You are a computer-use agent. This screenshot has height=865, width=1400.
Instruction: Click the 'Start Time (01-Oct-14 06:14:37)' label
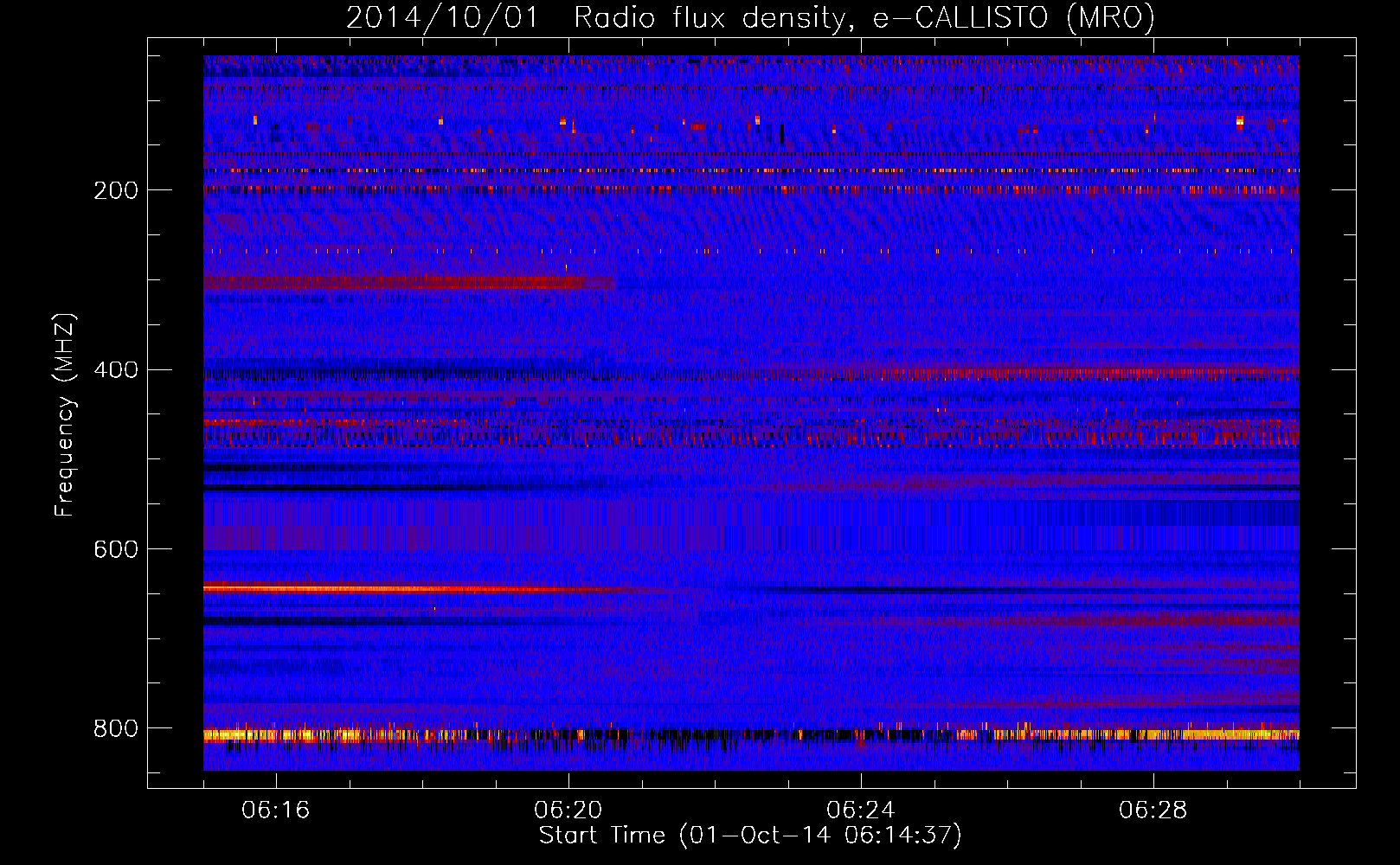point(751,836)
